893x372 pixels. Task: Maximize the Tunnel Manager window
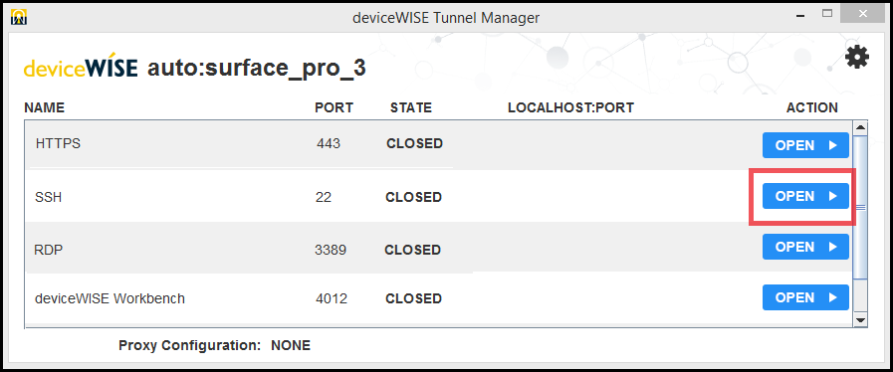click(x=828, y=13)
